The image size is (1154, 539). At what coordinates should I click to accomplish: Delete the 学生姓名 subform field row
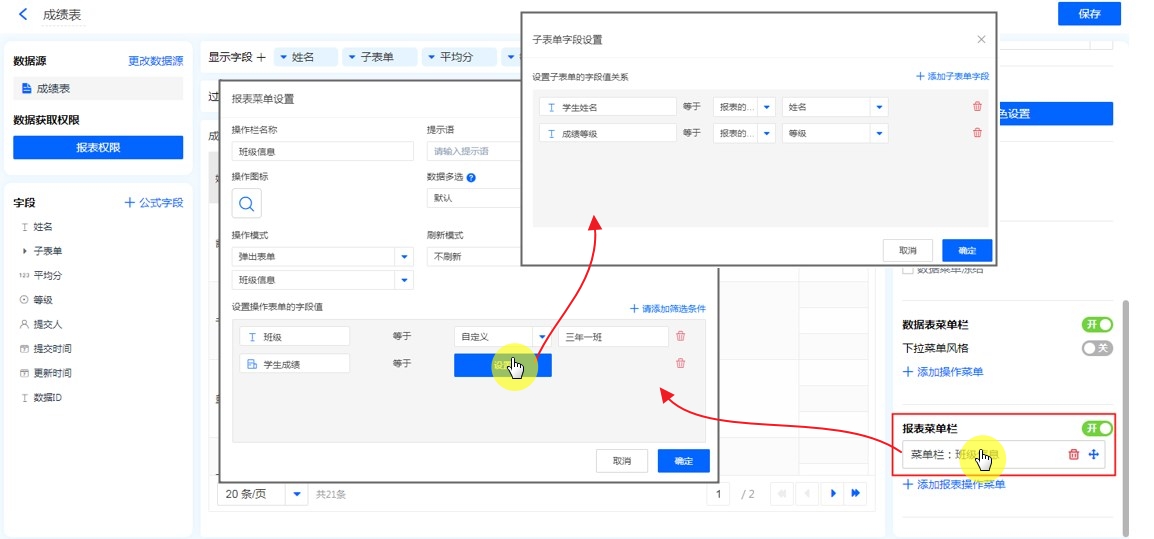(977, 107)
